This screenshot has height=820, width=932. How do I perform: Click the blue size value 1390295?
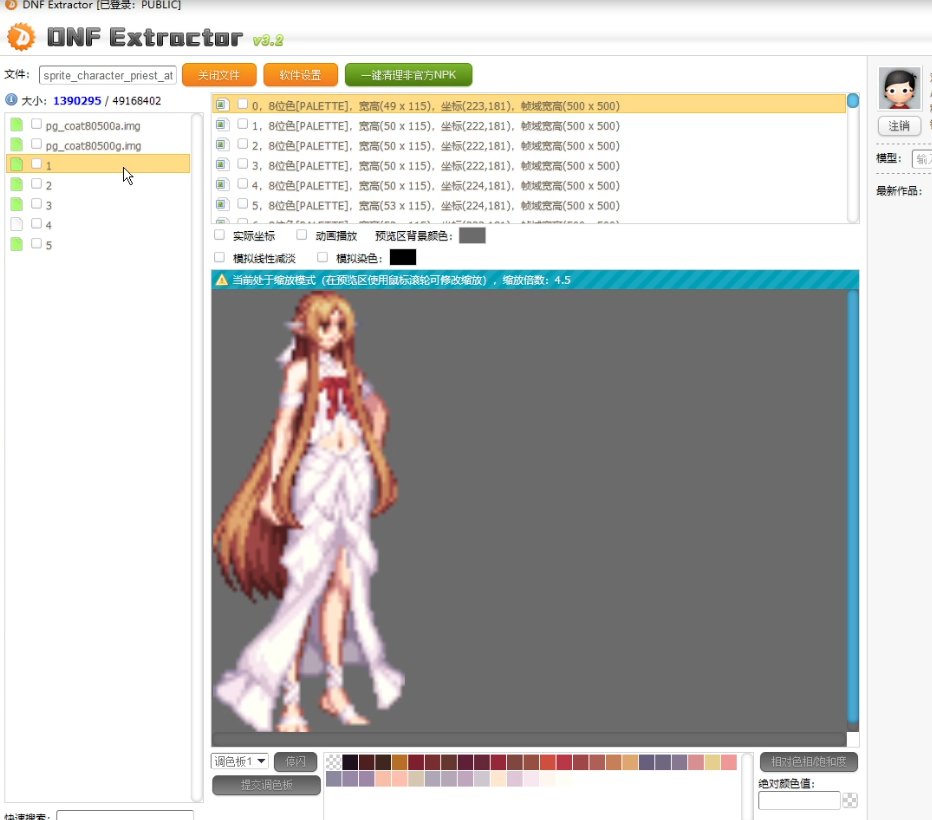click(x=77, y=100)
